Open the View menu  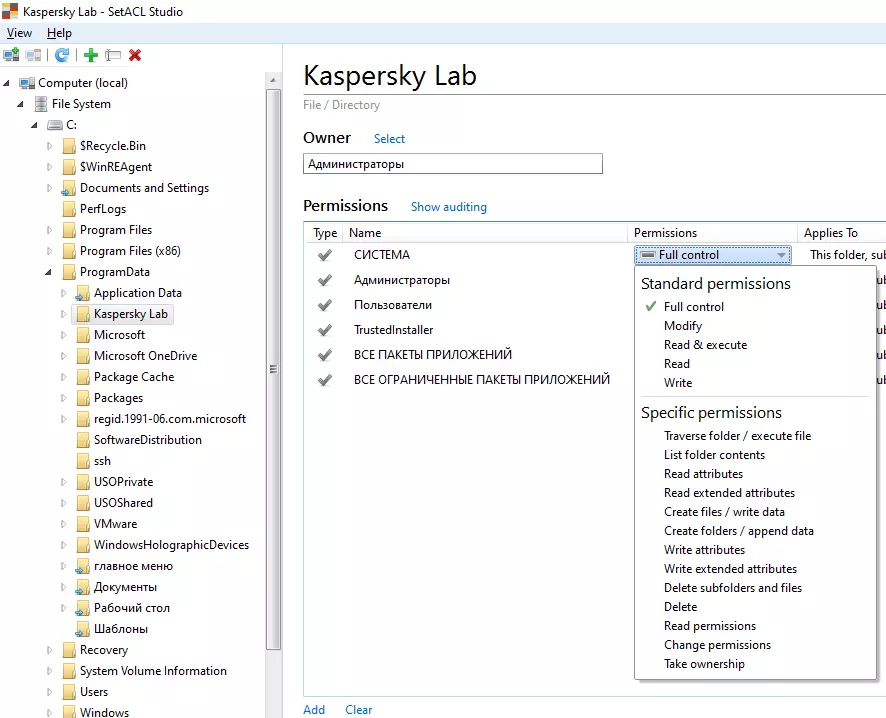(x=19, y=33)
